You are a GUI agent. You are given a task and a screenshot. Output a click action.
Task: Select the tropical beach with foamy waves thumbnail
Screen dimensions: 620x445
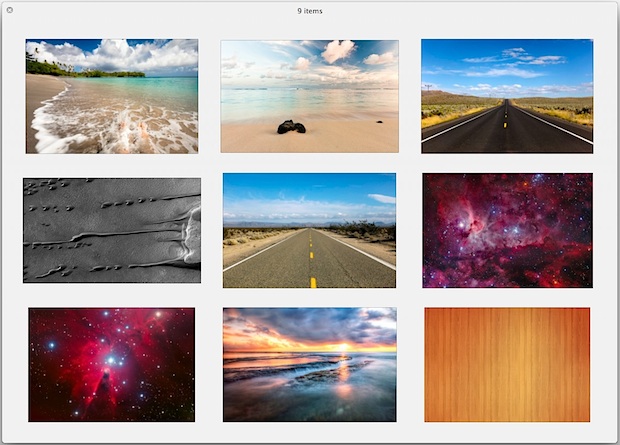[x=111, y=97]
